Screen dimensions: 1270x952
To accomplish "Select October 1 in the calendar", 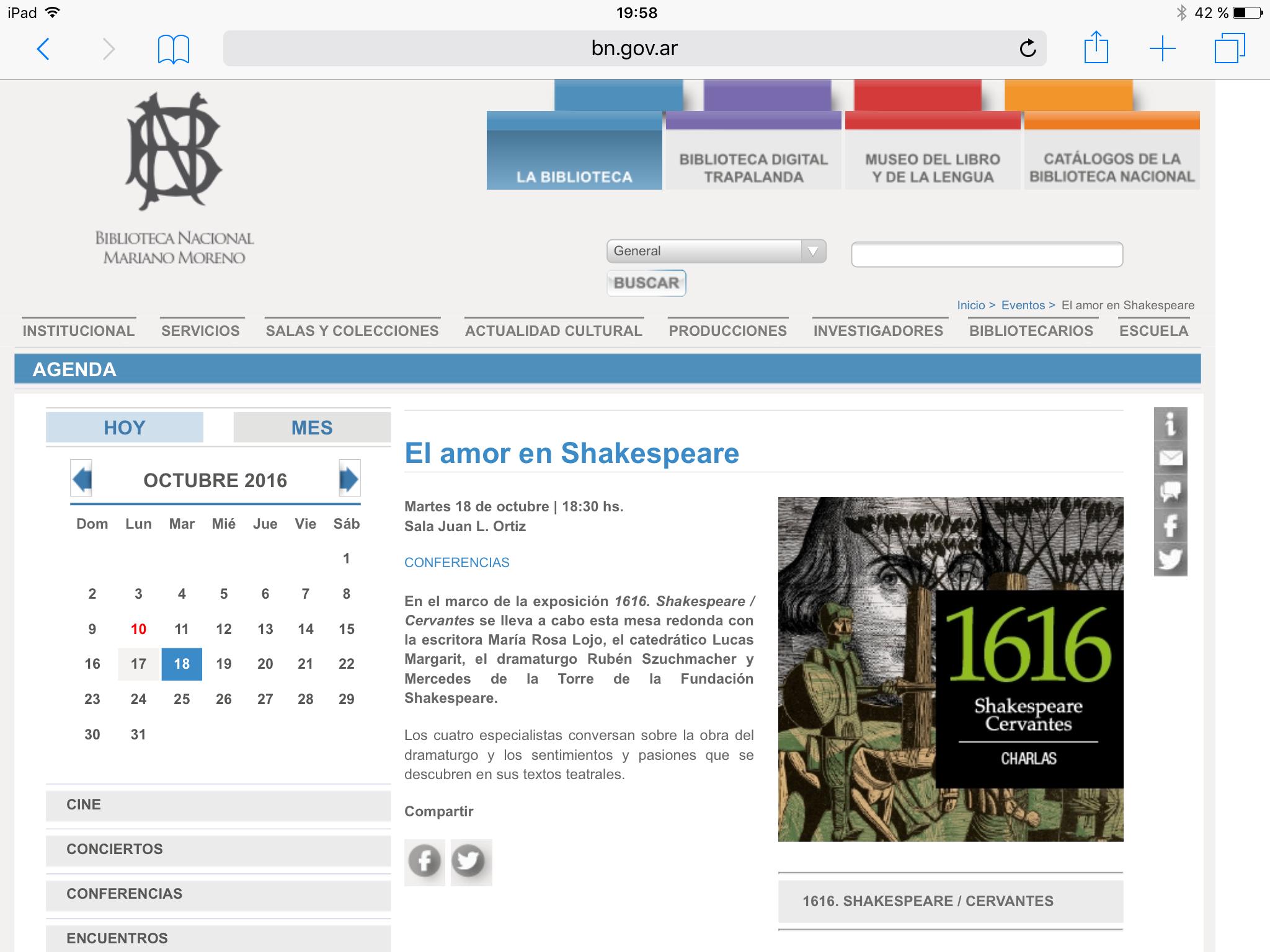I will [x=347, y=558].
